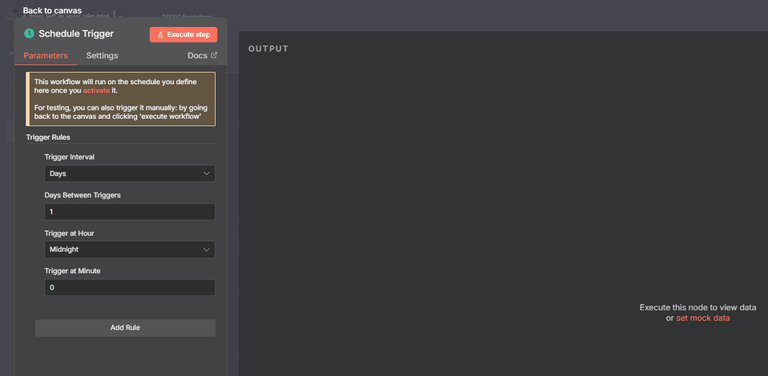
Task: Open the Trigger Interval dropdown showing Days
Action: [130, 174]
